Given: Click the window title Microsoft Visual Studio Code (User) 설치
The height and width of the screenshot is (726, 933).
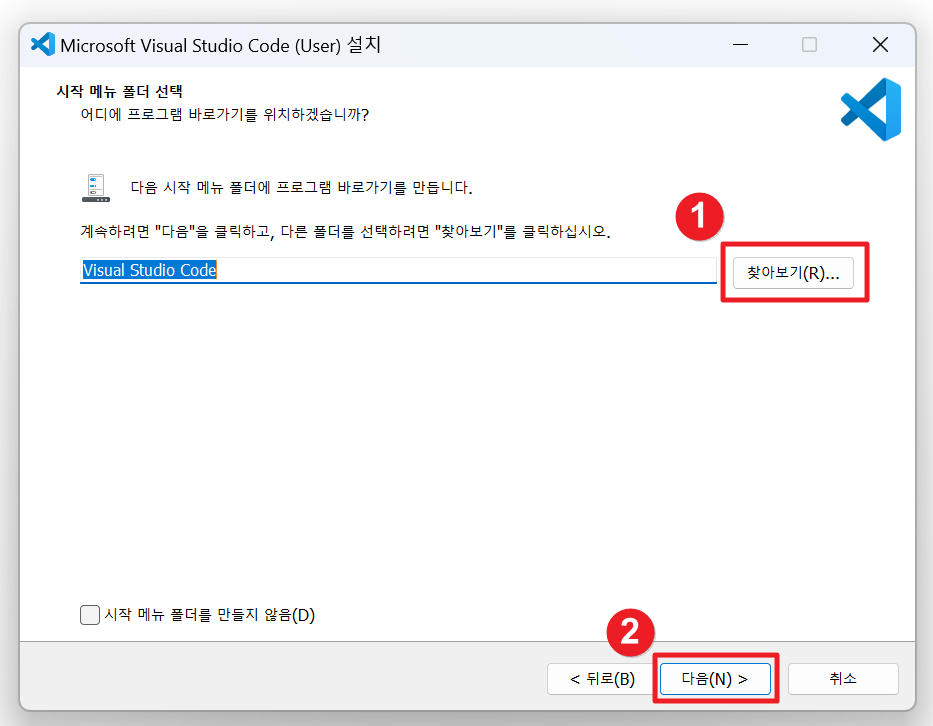Looking at the screenshot, I should (221, 45).
